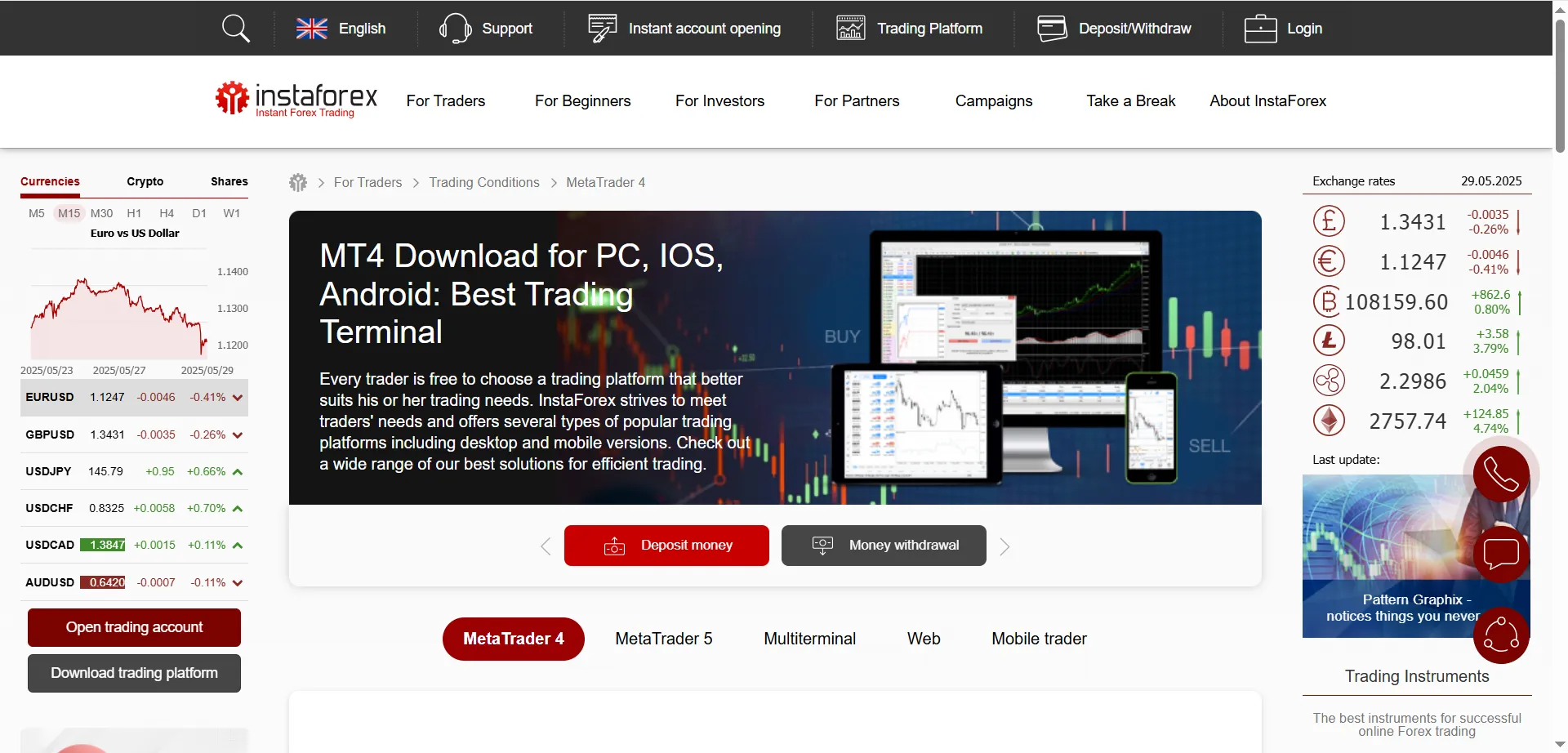Click the Bitcoin exchange rate icon

(1329, 301)
